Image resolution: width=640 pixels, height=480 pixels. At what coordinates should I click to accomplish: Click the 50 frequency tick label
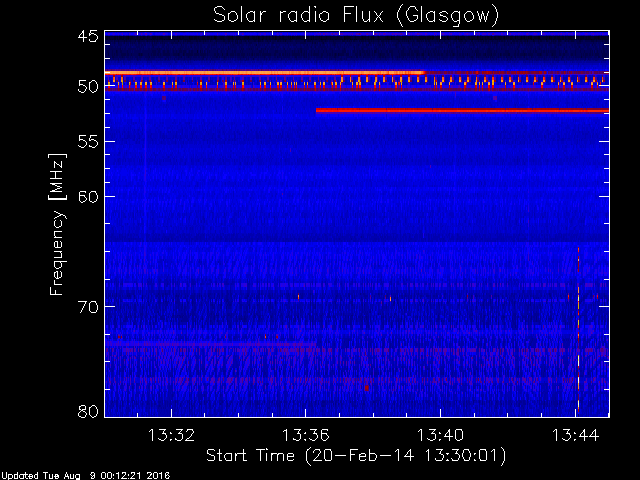coord(88,87)
